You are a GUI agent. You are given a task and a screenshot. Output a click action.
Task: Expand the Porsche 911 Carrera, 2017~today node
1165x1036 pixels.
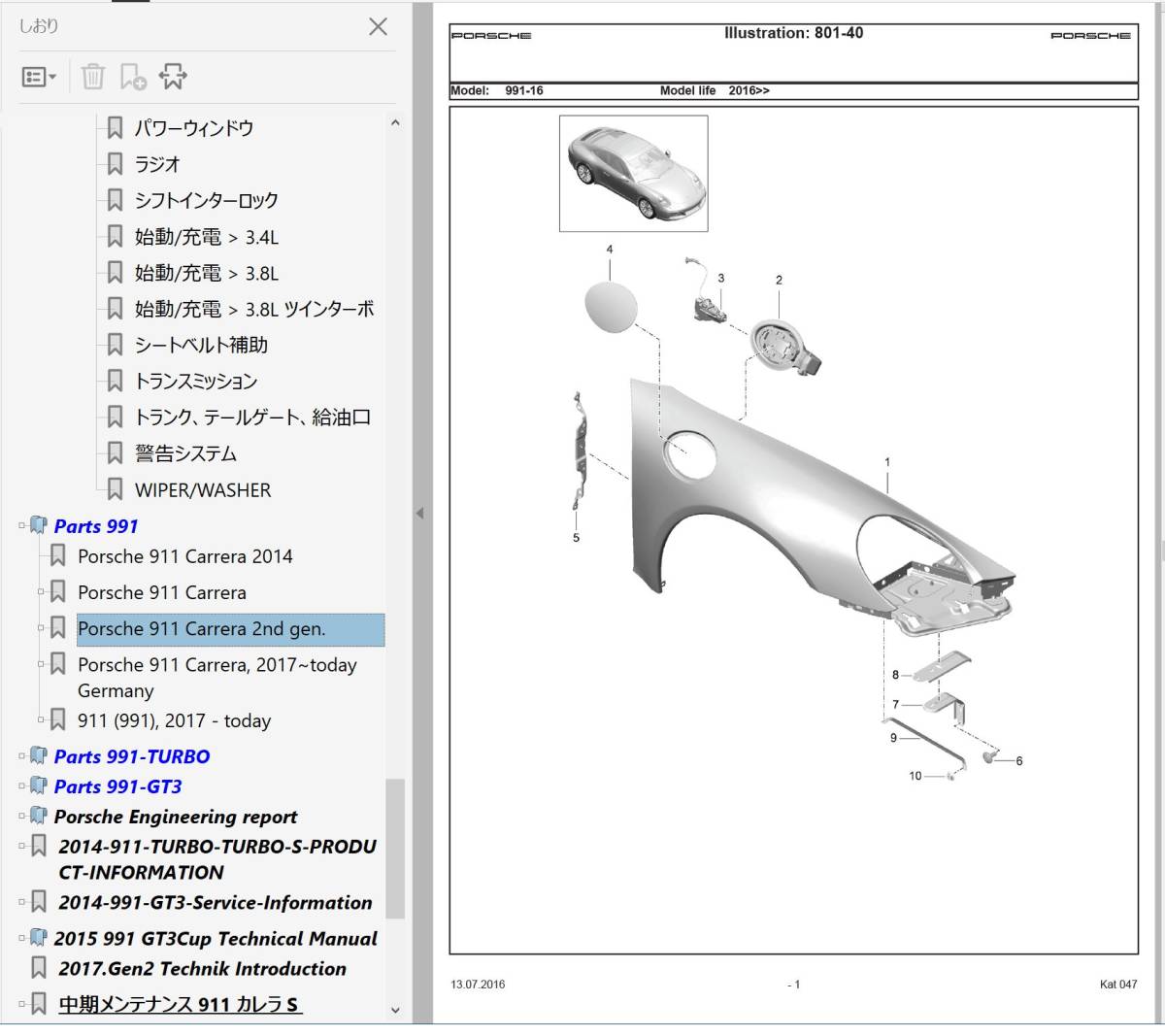42,665
